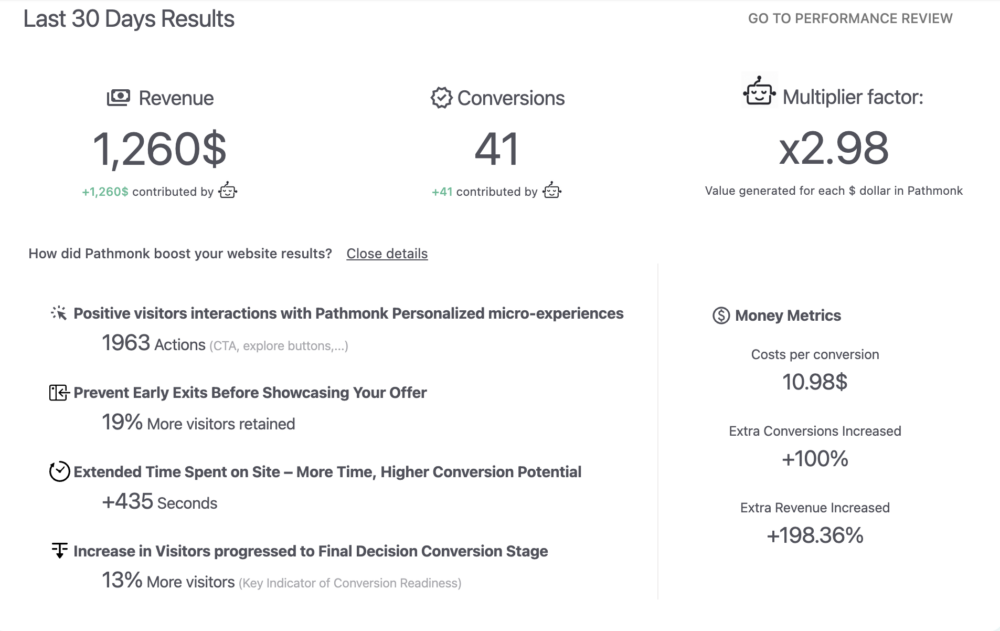1000x631 pixels.
Task: Click the clock icon for time spent
Action: [x=59, y=471]
